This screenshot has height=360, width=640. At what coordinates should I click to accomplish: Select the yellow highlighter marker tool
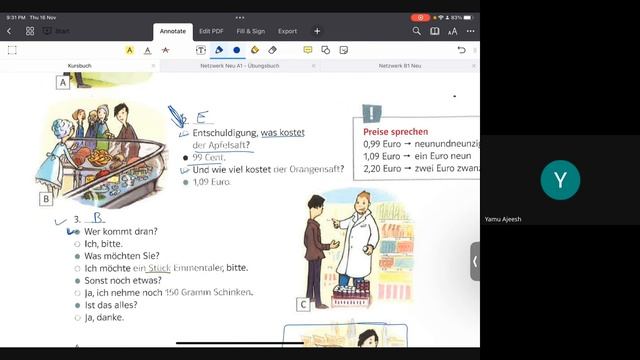coord(255,50)
